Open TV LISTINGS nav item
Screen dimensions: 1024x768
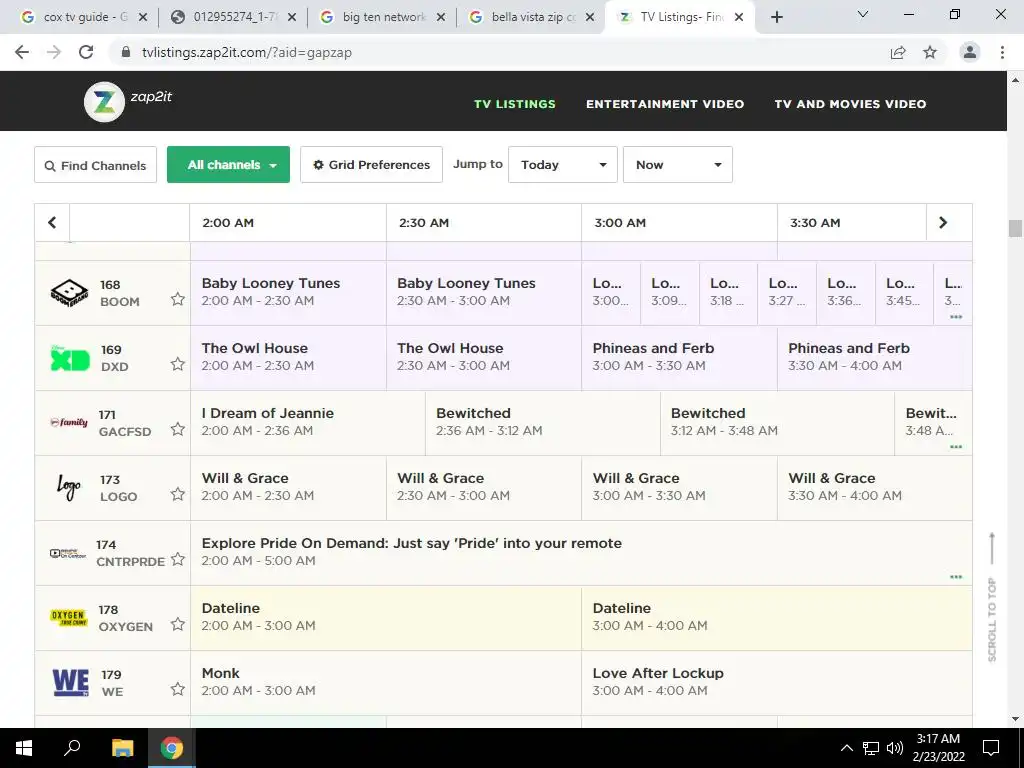[x=515, y=104]
